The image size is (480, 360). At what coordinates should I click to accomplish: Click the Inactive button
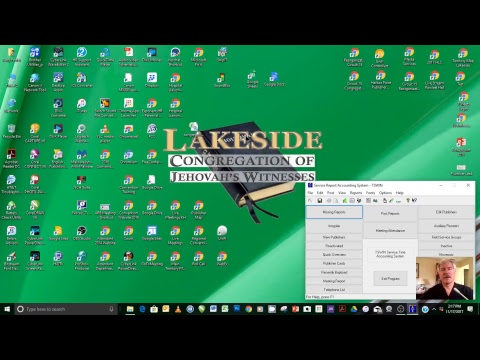click(446, 246)
